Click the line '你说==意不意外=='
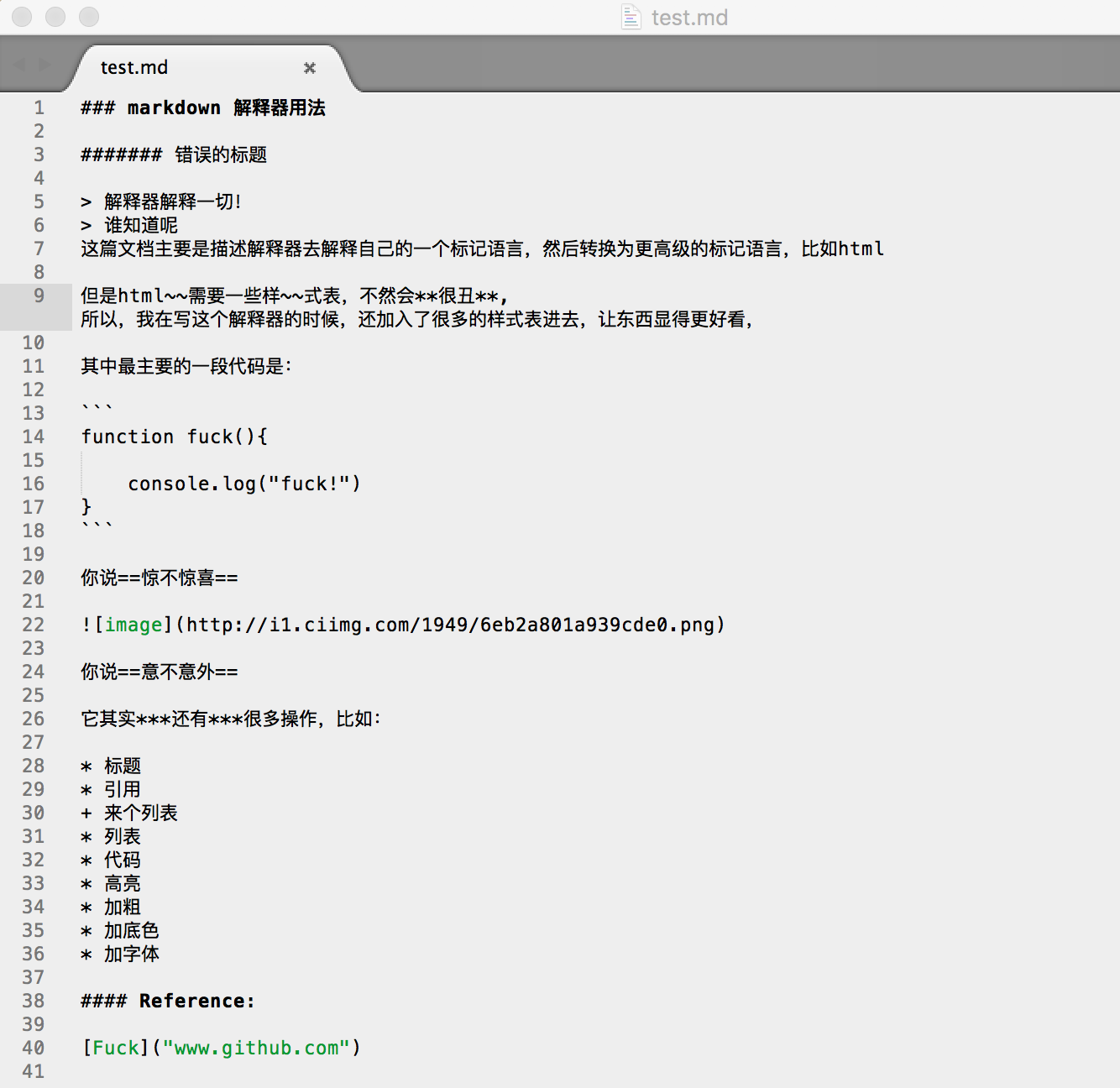The image size is (1120, 1088). (x=160, y=672)
